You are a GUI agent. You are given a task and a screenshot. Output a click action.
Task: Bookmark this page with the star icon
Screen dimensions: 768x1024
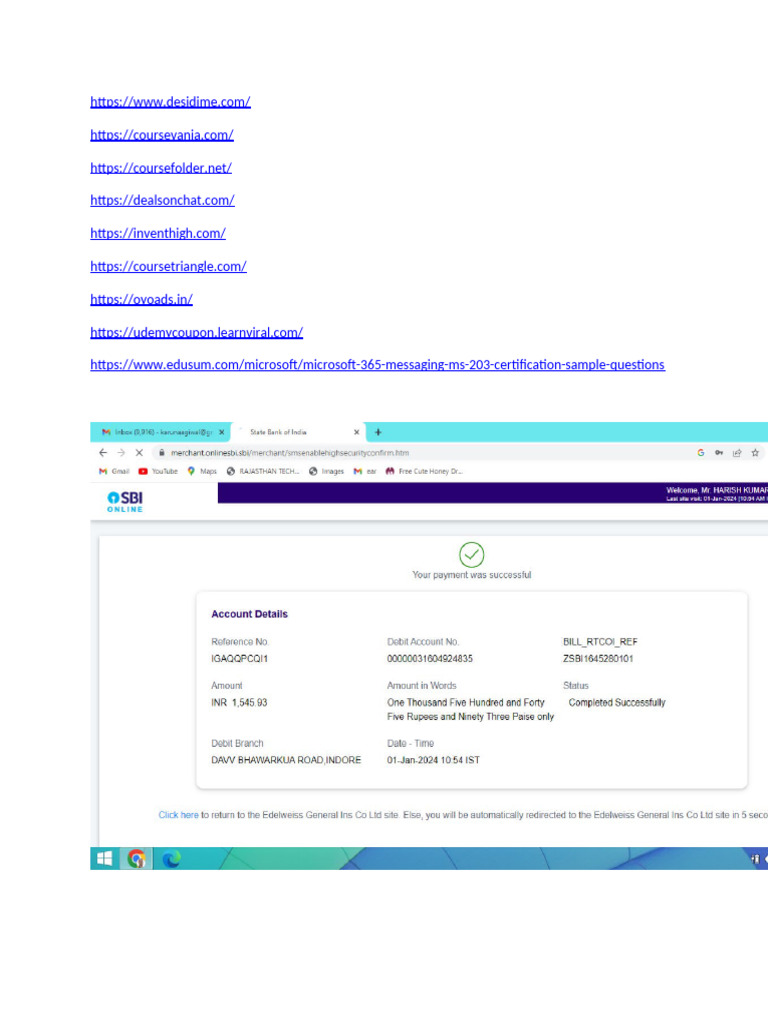point(756,453)
